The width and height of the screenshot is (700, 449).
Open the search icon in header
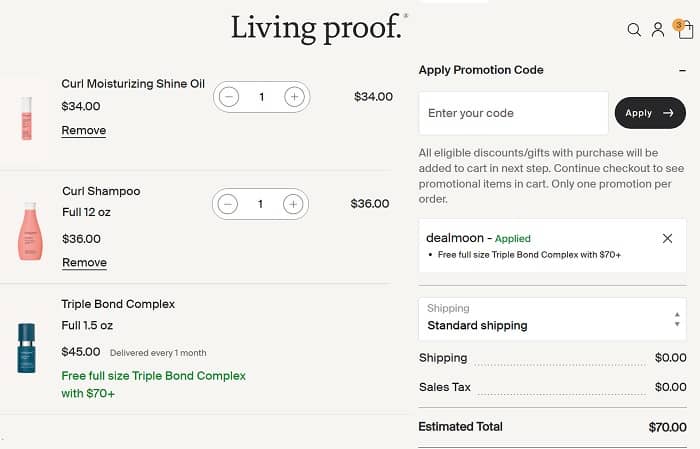coord(634,30)
